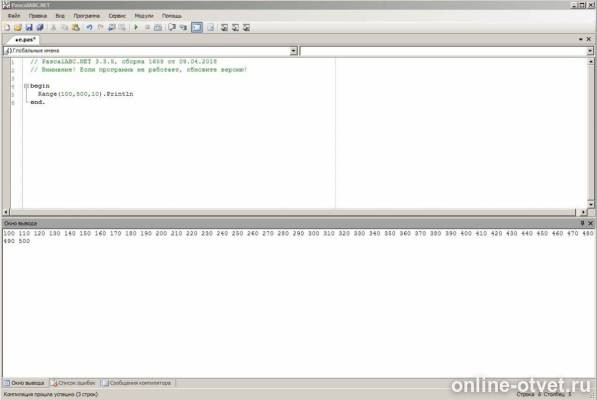
Task: Select the Окно вывода bottom tab
Action: point(25,383)
